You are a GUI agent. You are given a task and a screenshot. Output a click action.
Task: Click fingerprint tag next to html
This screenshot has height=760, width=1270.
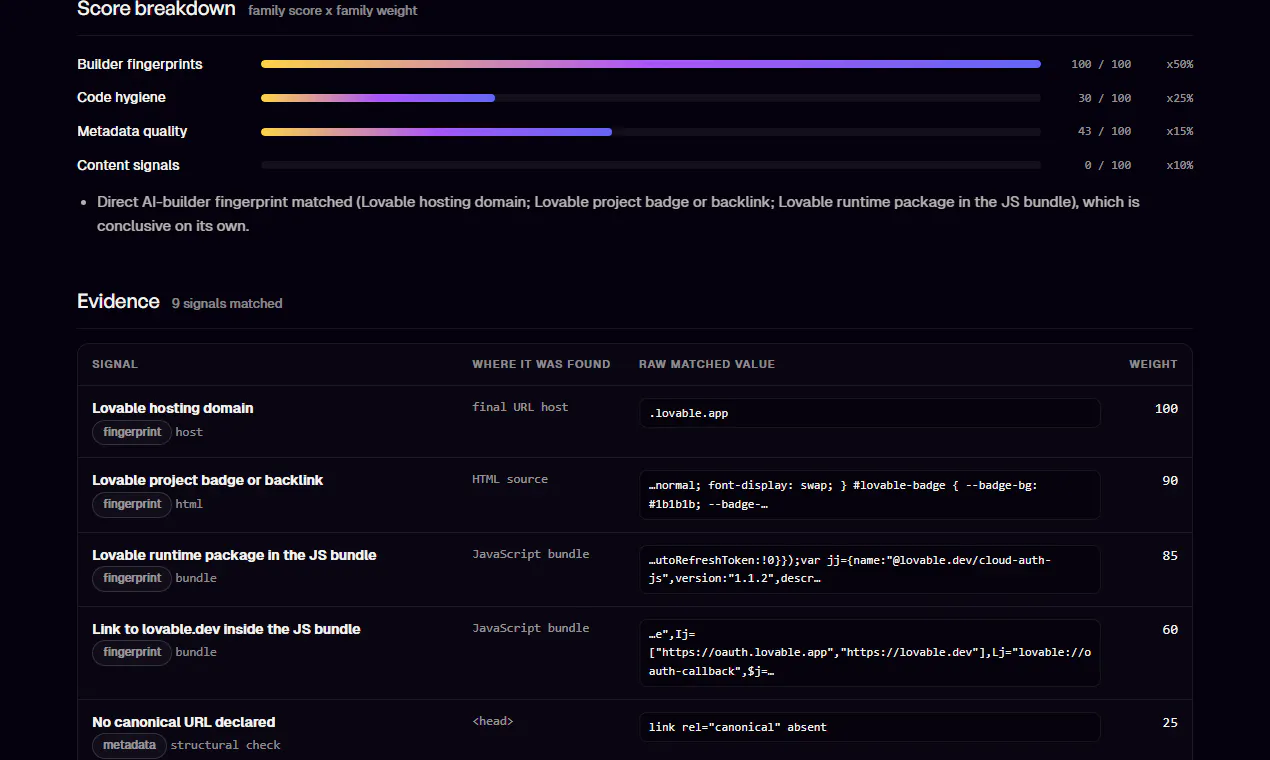point(132,504)
